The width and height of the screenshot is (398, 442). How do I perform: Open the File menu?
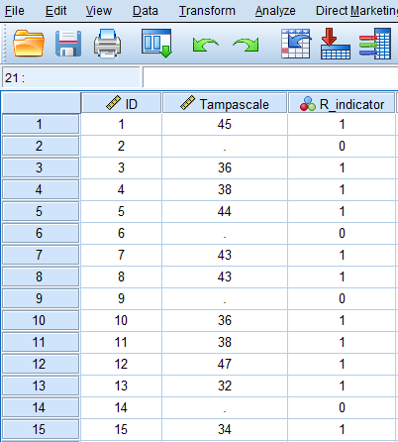coord(15,11)
